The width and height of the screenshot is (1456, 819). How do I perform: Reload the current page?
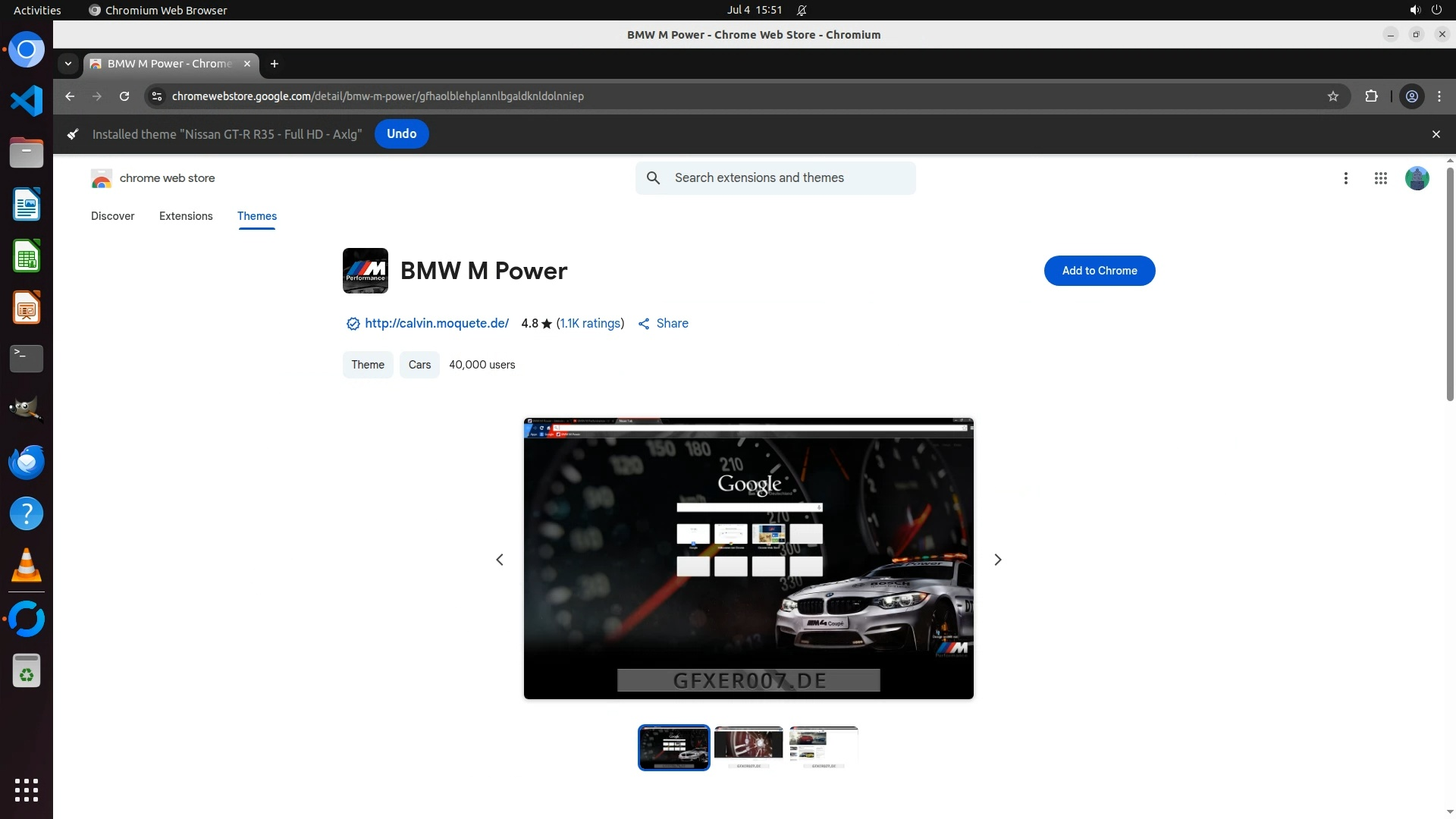pyautogui.click(x=124, y=96)
